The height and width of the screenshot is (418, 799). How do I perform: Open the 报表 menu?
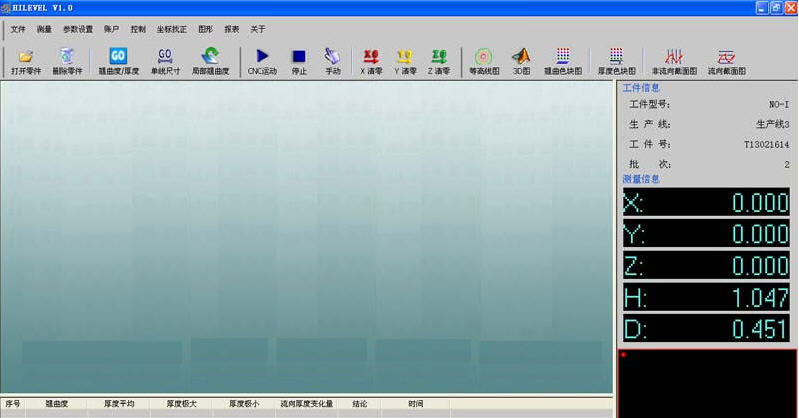click(x=232, y=29)
